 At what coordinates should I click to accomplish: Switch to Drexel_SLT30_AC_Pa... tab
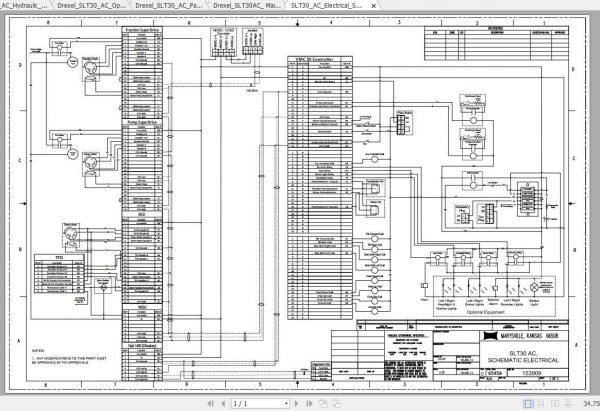click(x=168, y=5)
